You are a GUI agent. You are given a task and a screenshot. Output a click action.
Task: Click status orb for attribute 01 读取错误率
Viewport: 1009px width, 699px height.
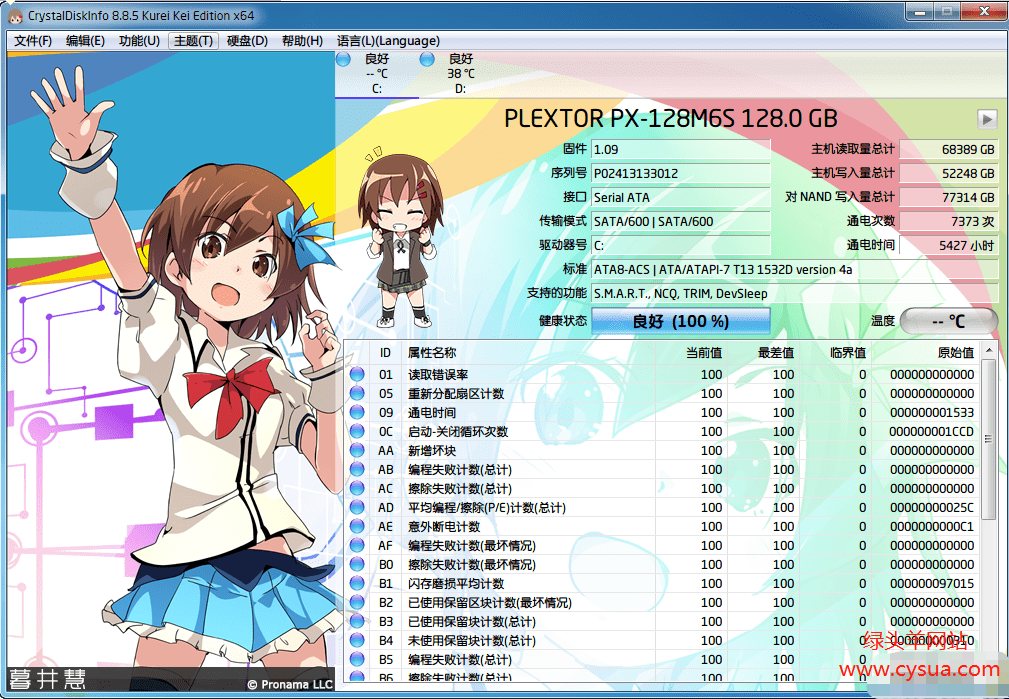(357, 374)
